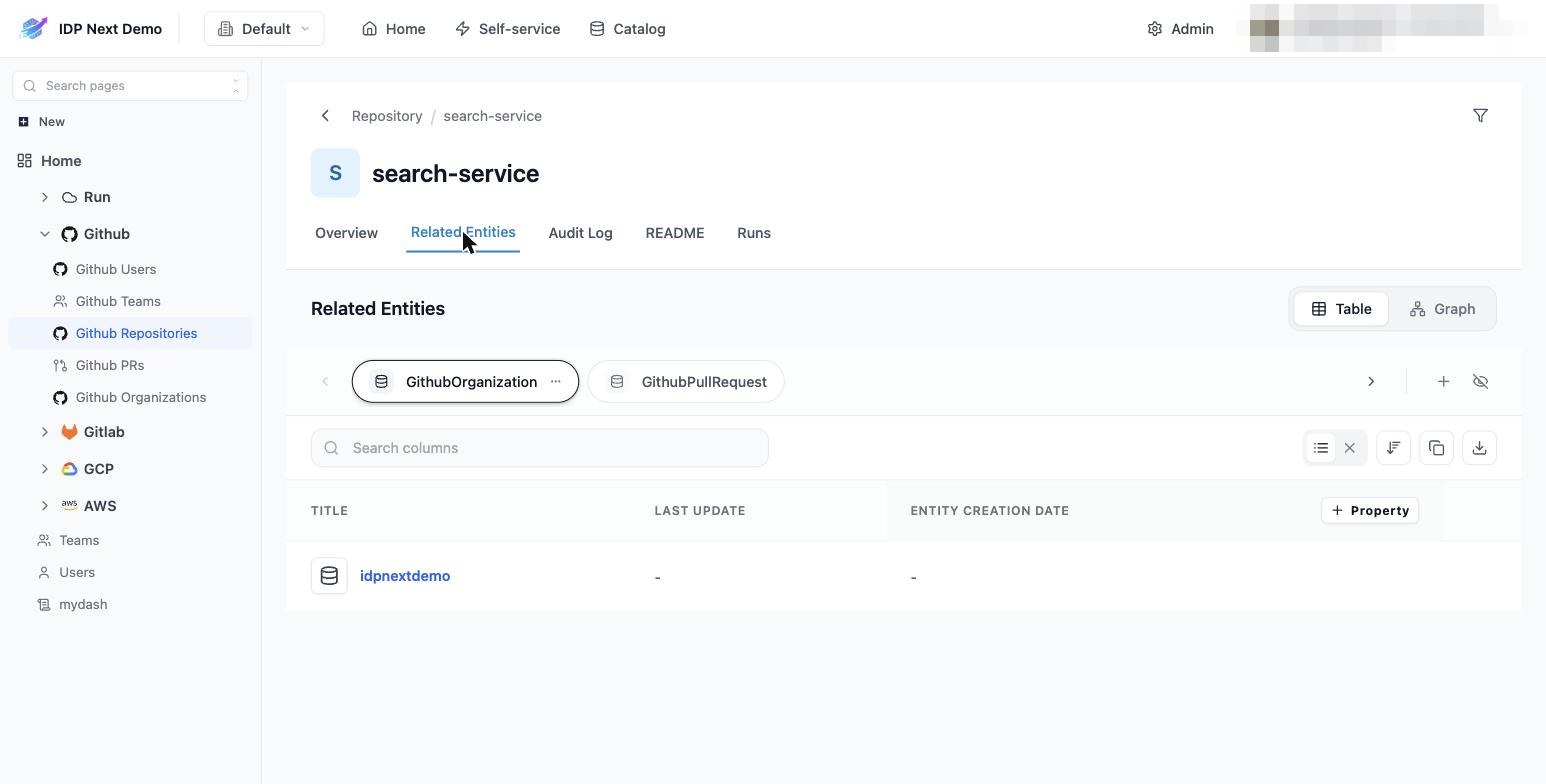Open the sort columns icon

click(1393, 448)
